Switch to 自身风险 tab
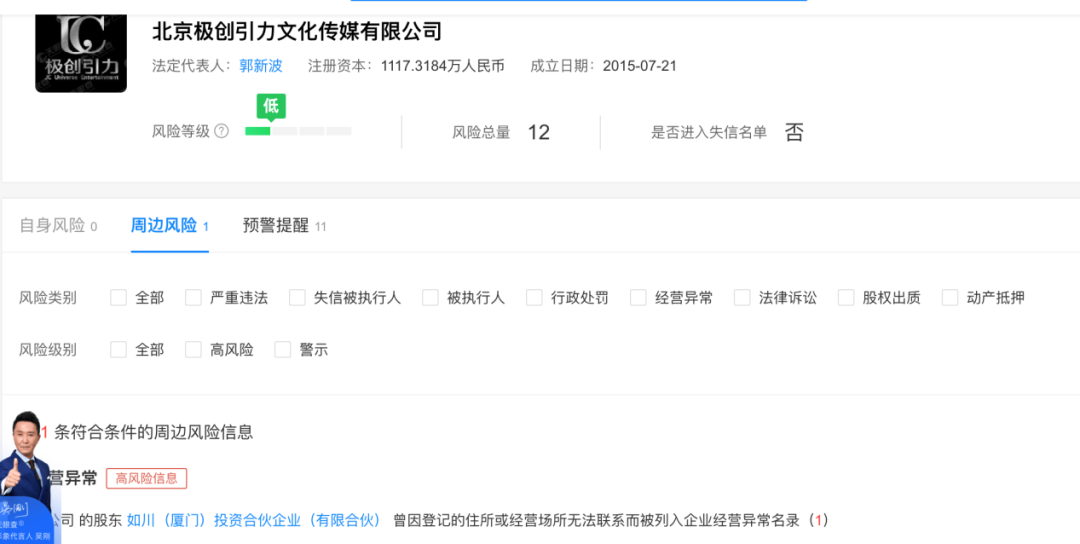This screenshot has width=1080, height=544. 59,225
